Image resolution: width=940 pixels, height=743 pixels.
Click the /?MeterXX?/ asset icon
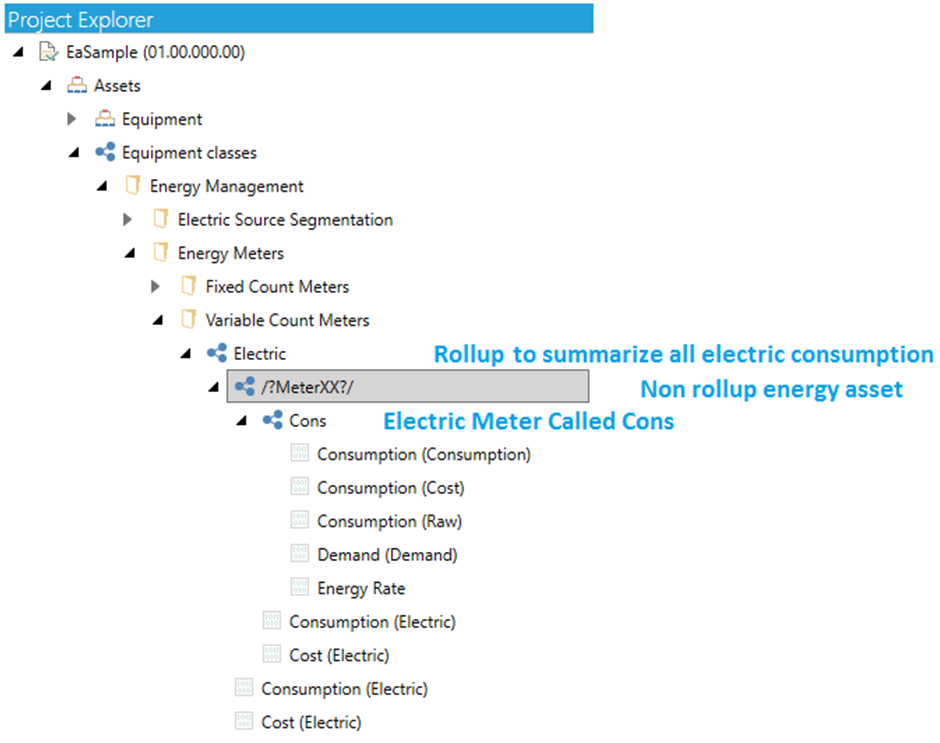pyautogui.click(x=245, y=387)
